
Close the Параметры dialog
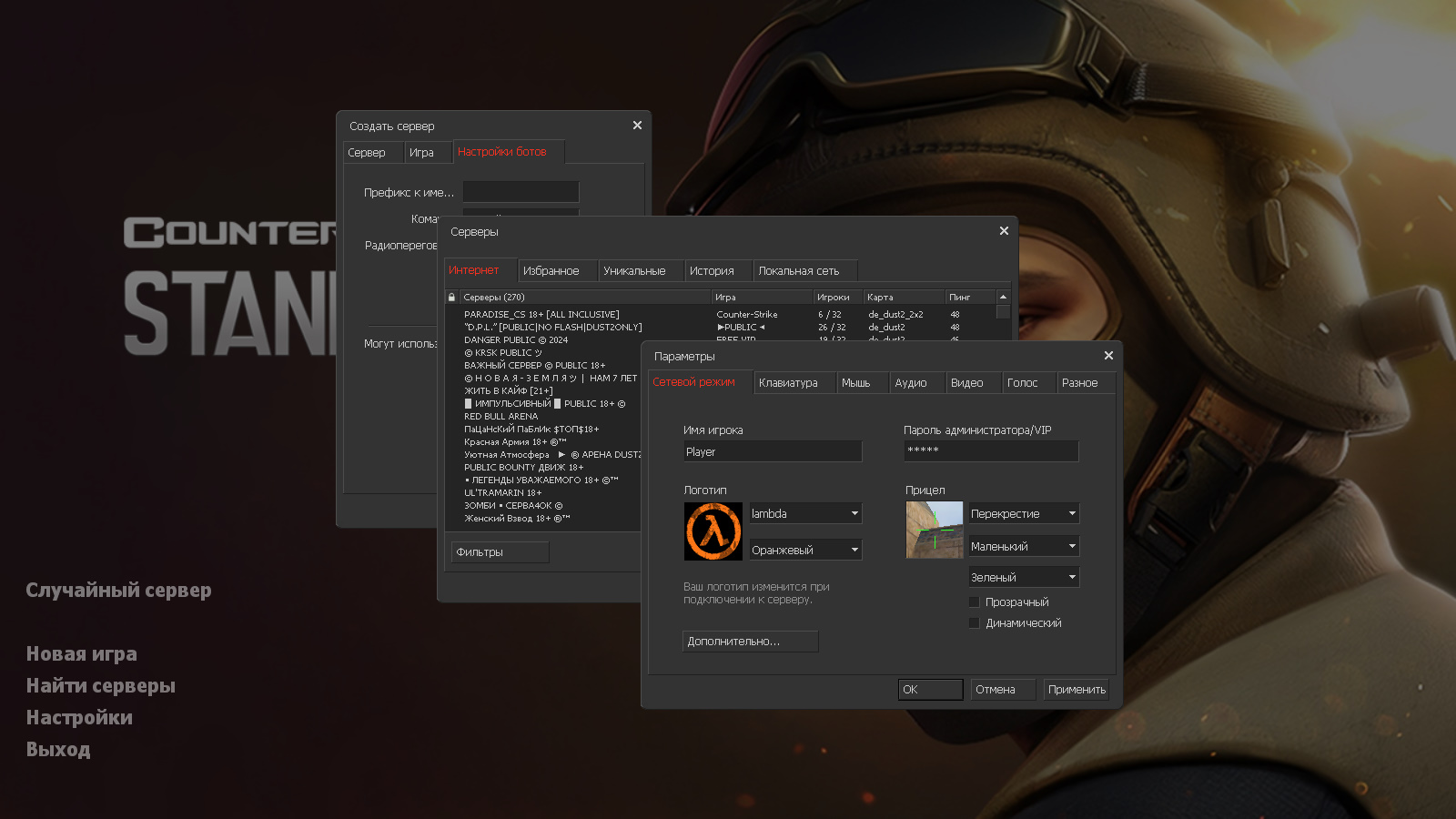point(1108,356)
